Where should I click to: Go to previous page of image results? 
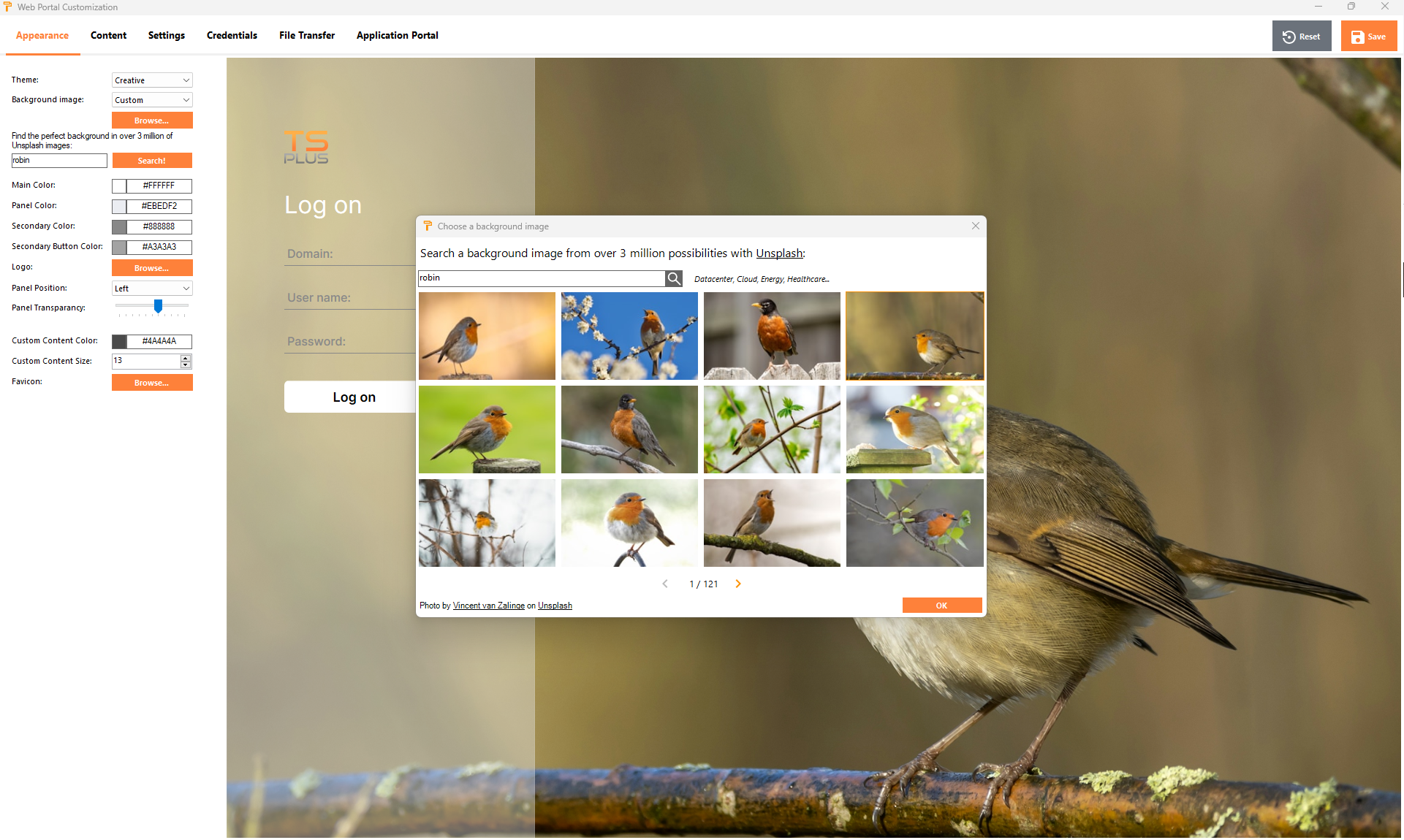click(665, 584)
